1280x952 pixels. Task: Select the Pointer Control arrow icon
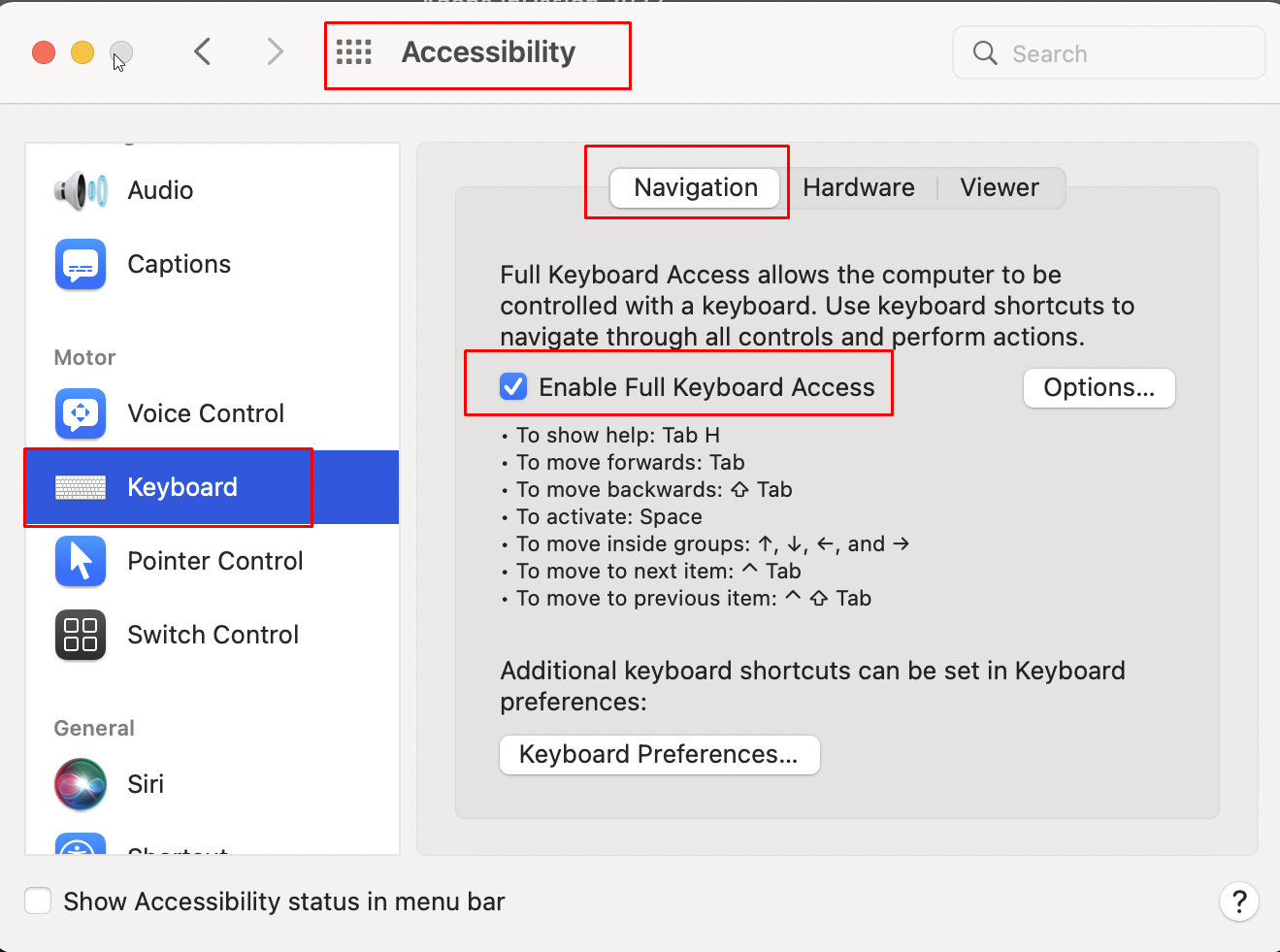[81, 561]
